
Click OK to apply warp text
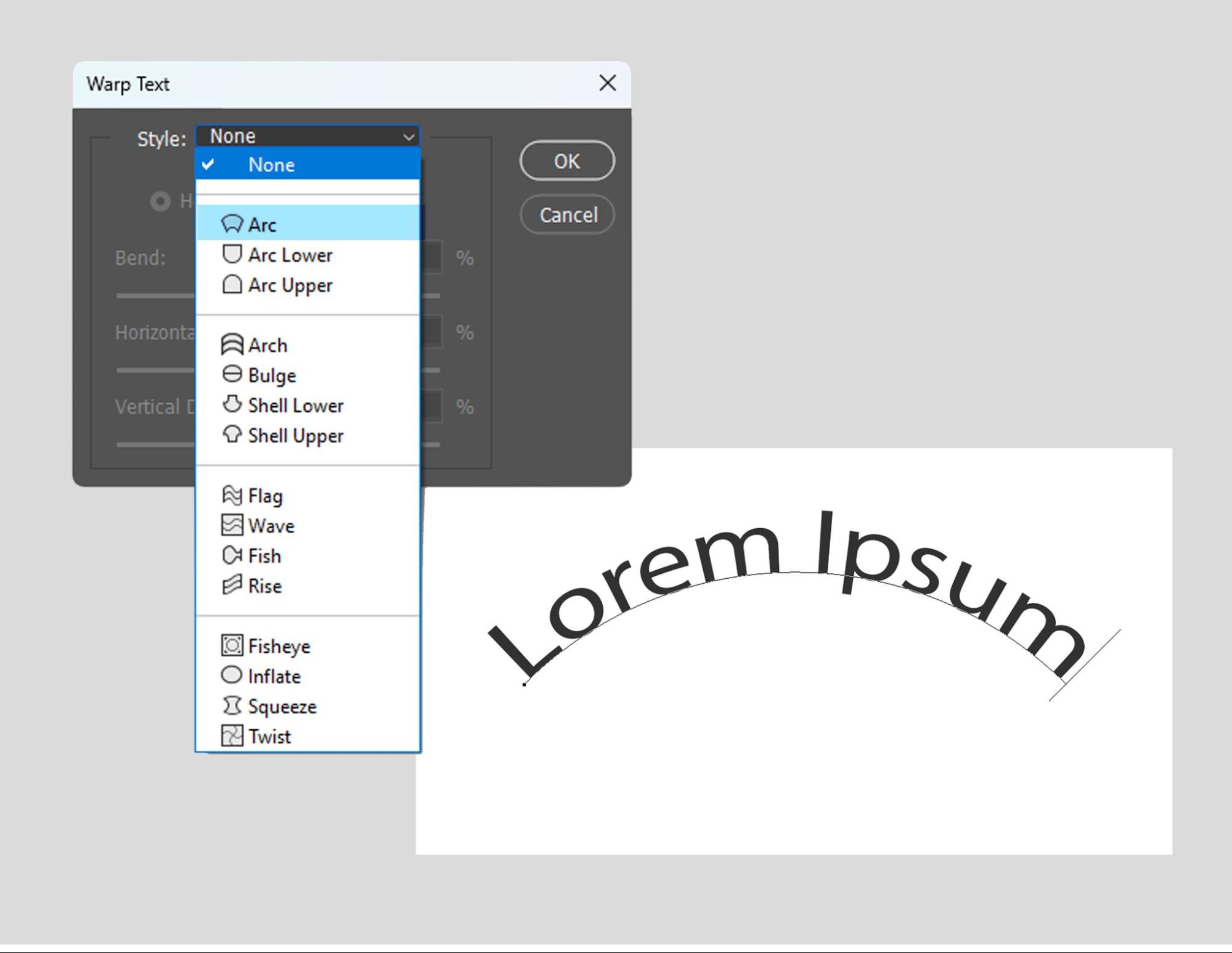coord(566,161)
